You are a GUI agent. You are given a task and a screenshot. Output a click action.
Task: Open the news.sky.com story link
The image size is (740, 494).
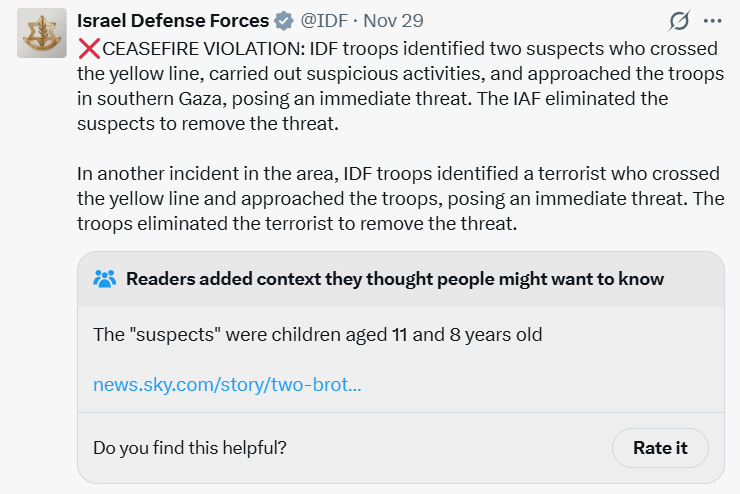tap(227, 385)
